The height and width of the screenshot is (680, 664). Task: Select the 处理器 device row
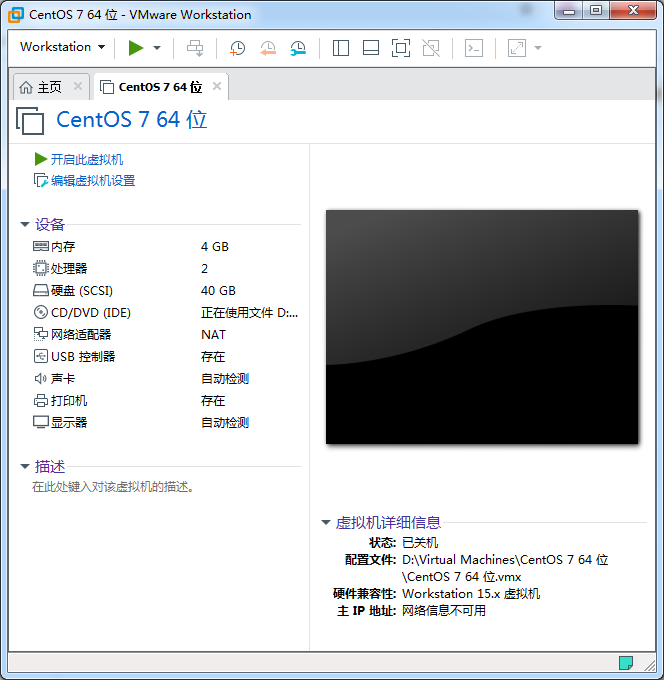coord(165,268)
